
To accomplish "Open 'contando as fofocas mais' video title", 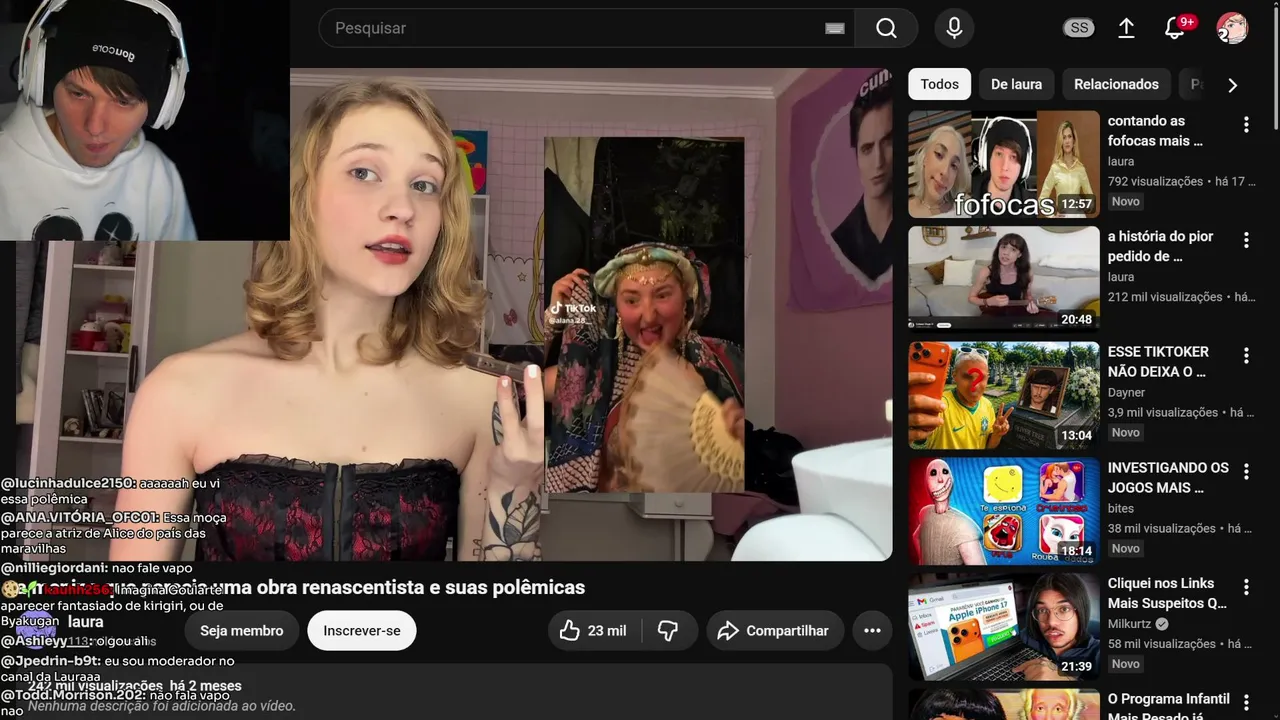I will tap(1155, 131).
